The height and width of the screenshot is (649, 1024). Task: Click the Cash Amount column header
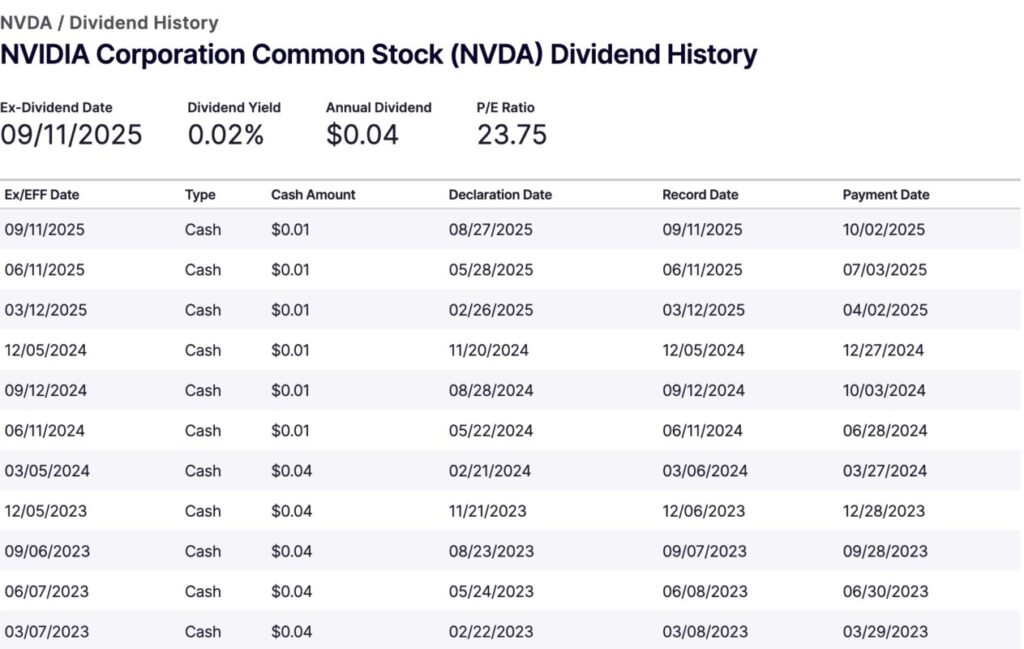coord(313,195)
